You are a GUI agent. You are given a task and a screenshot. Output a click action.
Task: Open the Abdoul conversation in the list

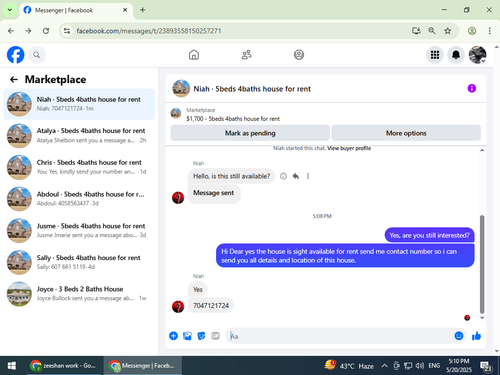point(79,199)
